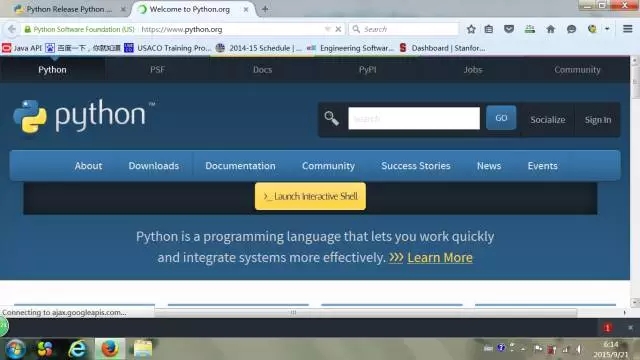Open a new tab with plus button

tap(265, 9)
